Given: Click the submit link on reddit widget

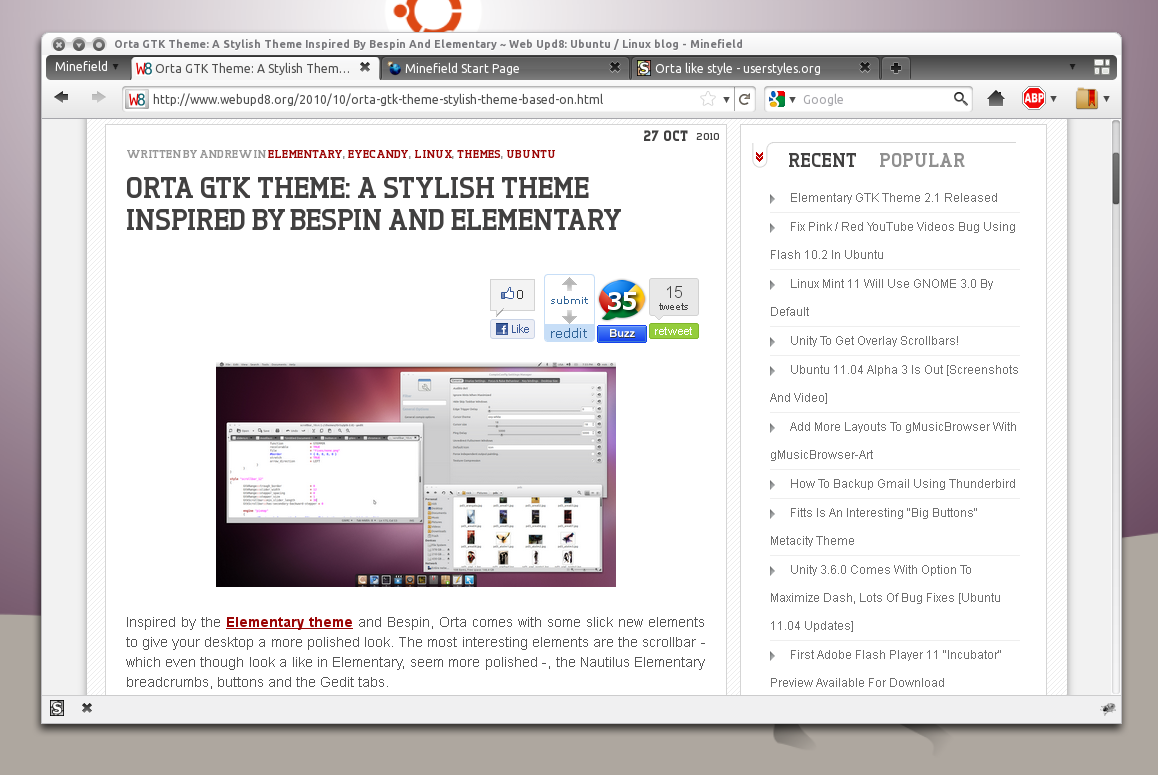Looking at the screenshot, I should click(x=569, y=300).
